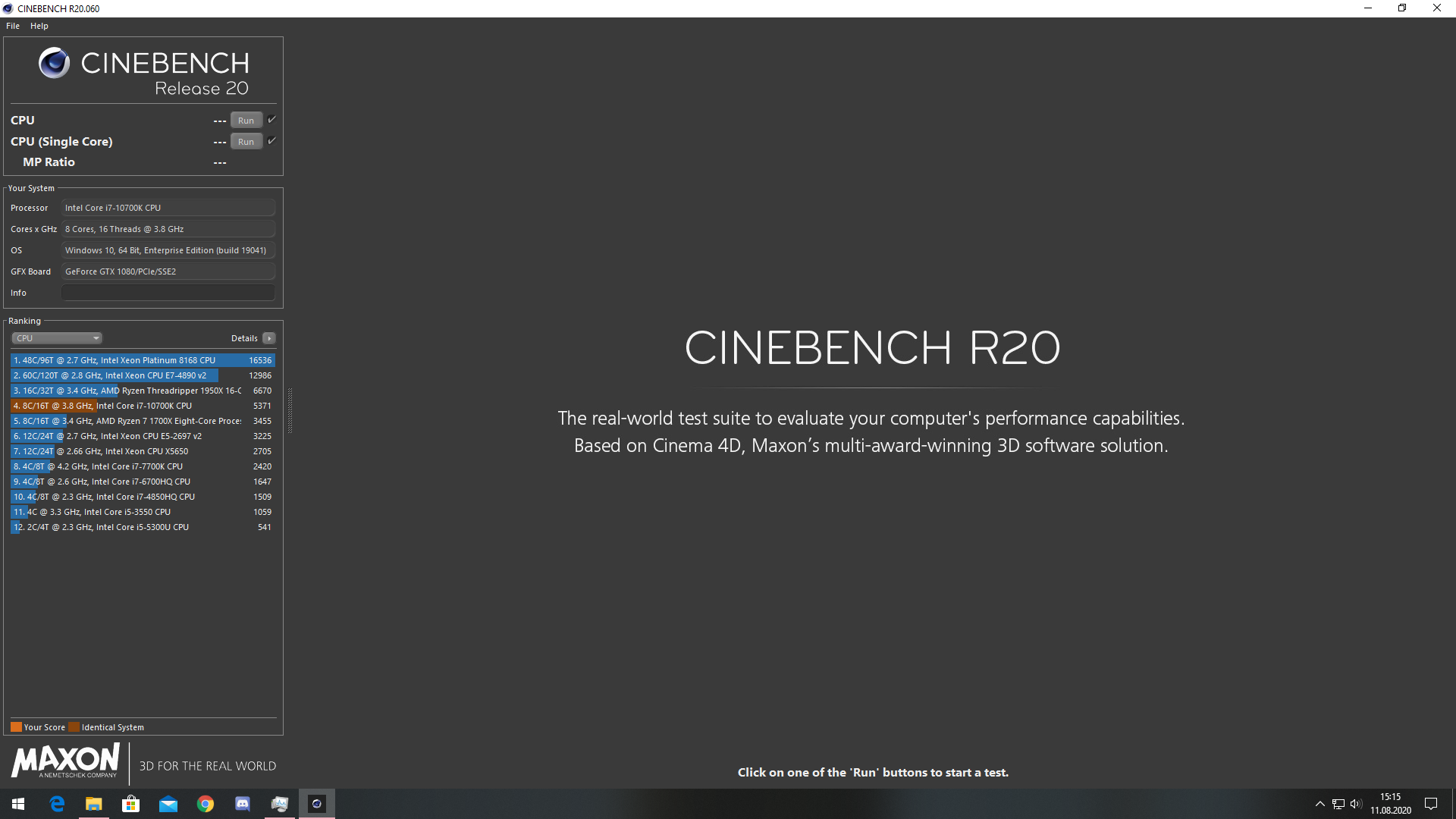Image resolution: width=1456 pixels, height=819 pixels.
Task: Select ranking row Intel Core i5-5300U
Action: (x=143, y=527)
